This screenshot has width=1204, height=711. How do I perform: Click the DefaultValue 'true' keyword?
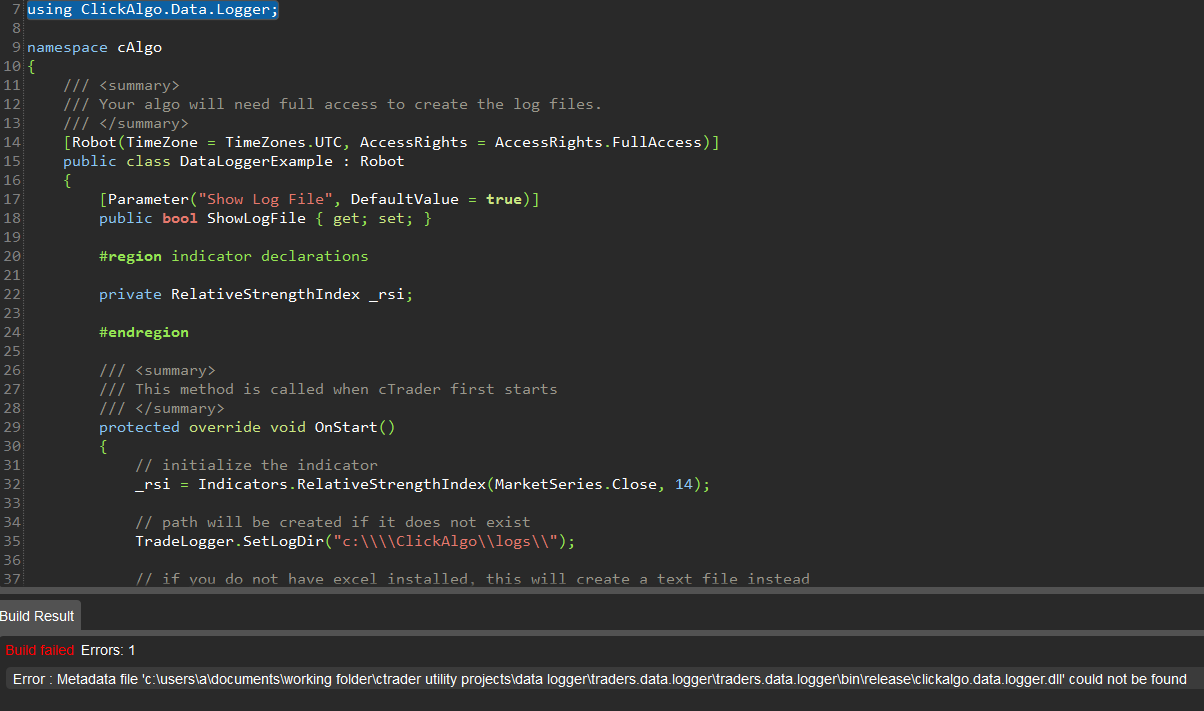click(504, 199)
